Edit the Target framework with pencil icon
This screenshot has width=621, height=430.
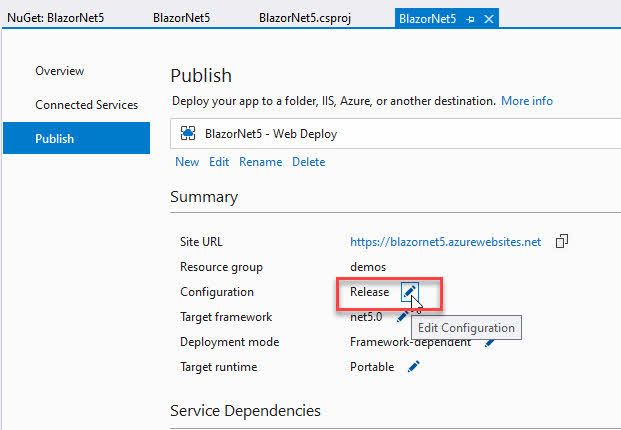[401, 317]
